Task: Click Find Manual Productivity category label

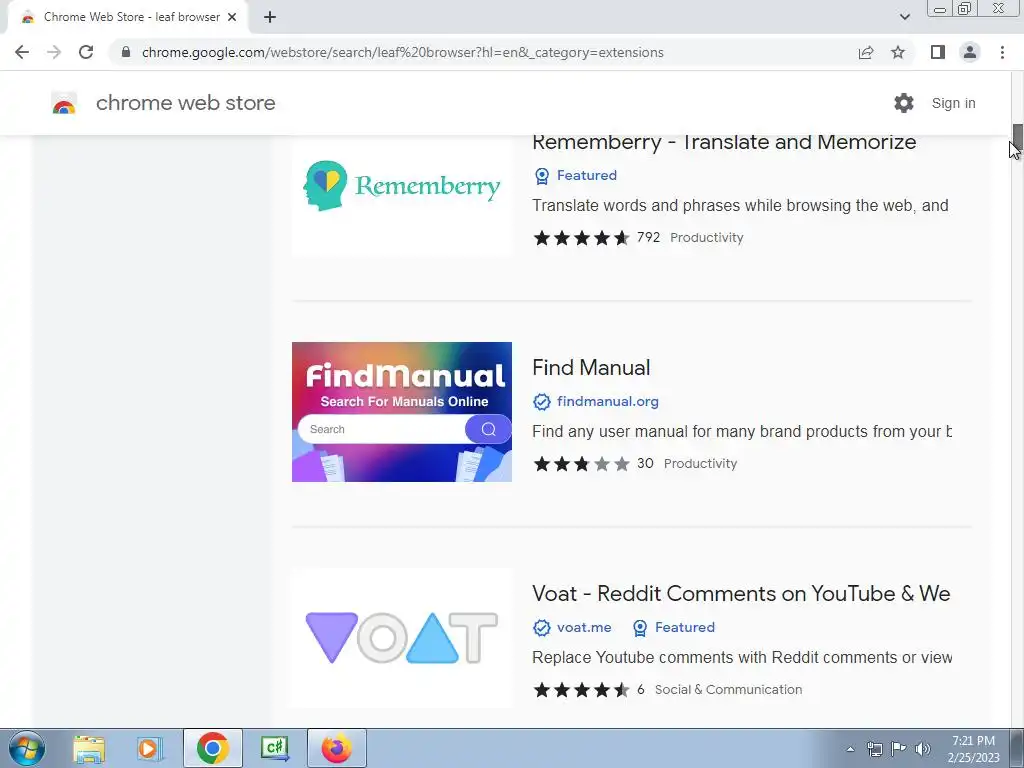Action: [700, 464]
